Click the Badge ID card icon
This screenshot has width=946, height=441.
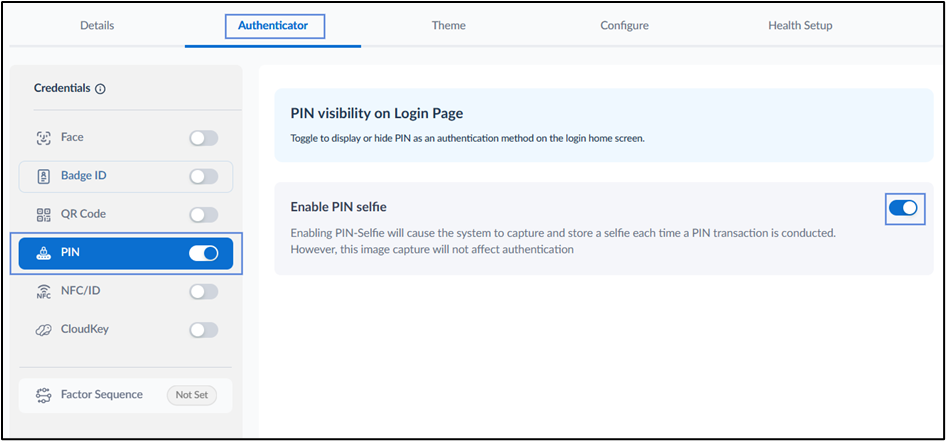pos(43,176)
